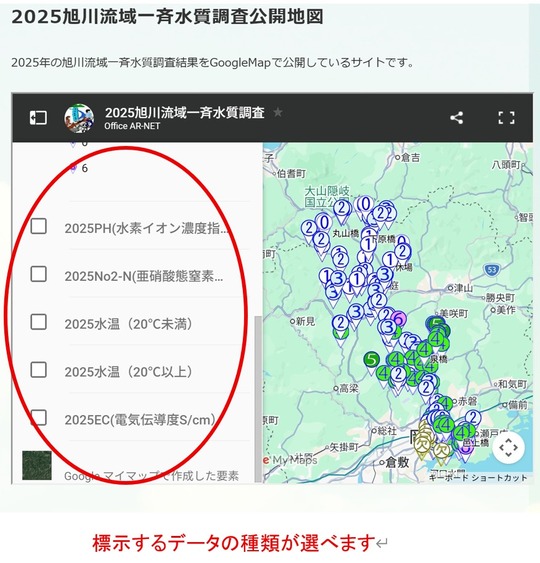Click the legend panel vertical scrollbar
The height and width of the screenshot is (563, 540).
(x=258, y=399)
